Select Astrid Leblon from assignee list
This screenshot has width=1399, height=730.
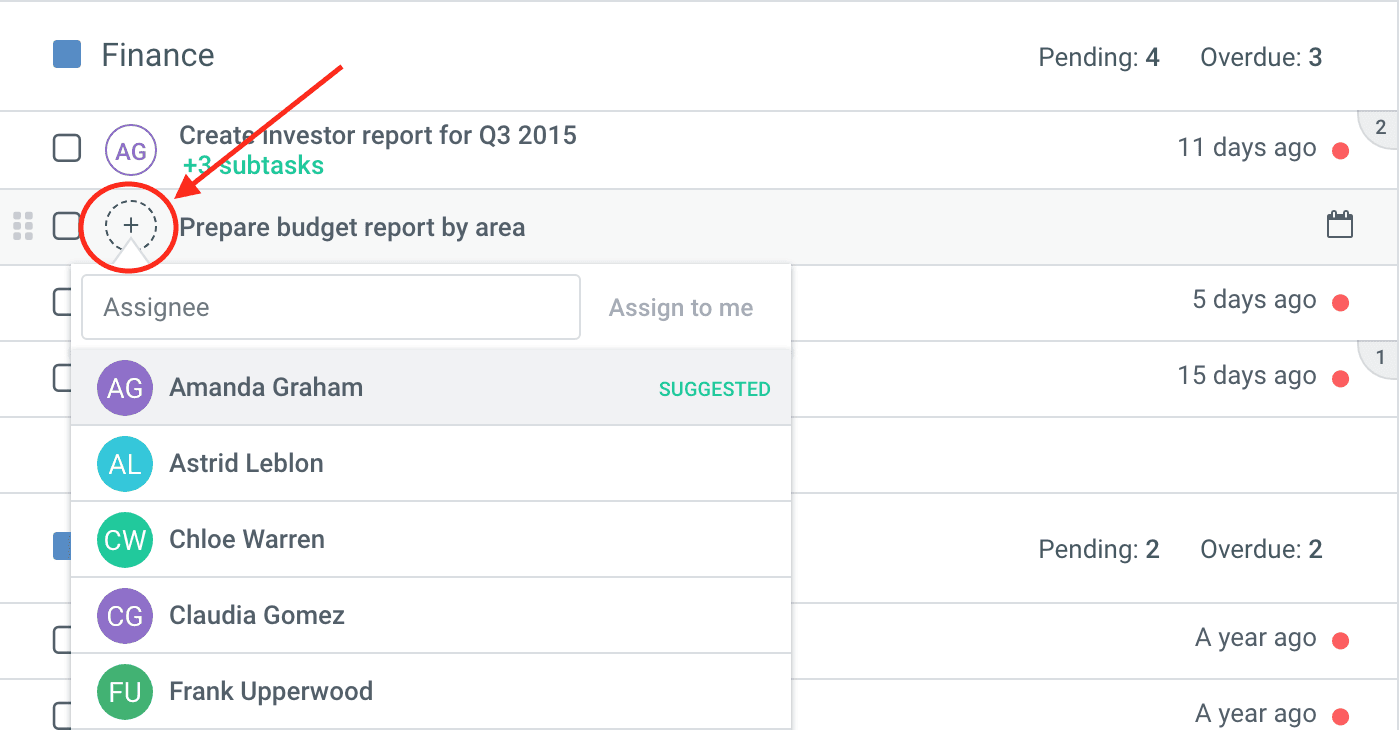(246, 464)
